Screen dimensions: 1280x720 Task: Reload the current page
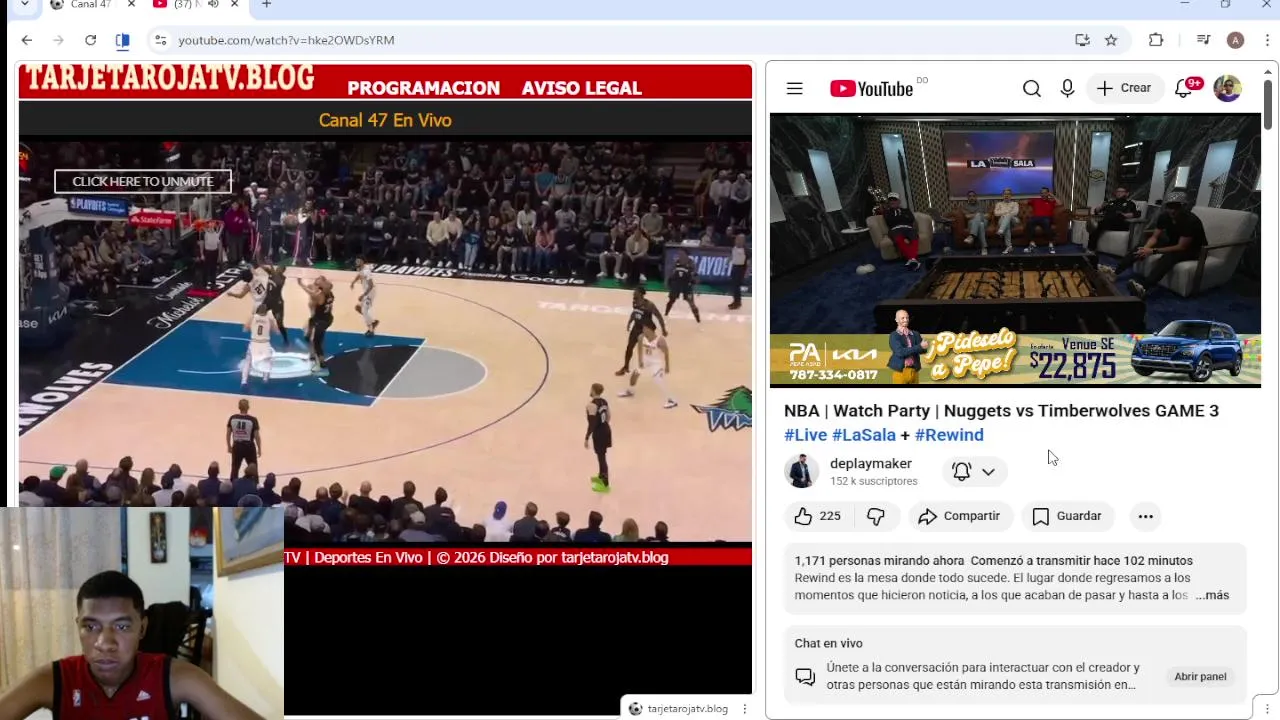pyautogui.click(x=90, y=40)
